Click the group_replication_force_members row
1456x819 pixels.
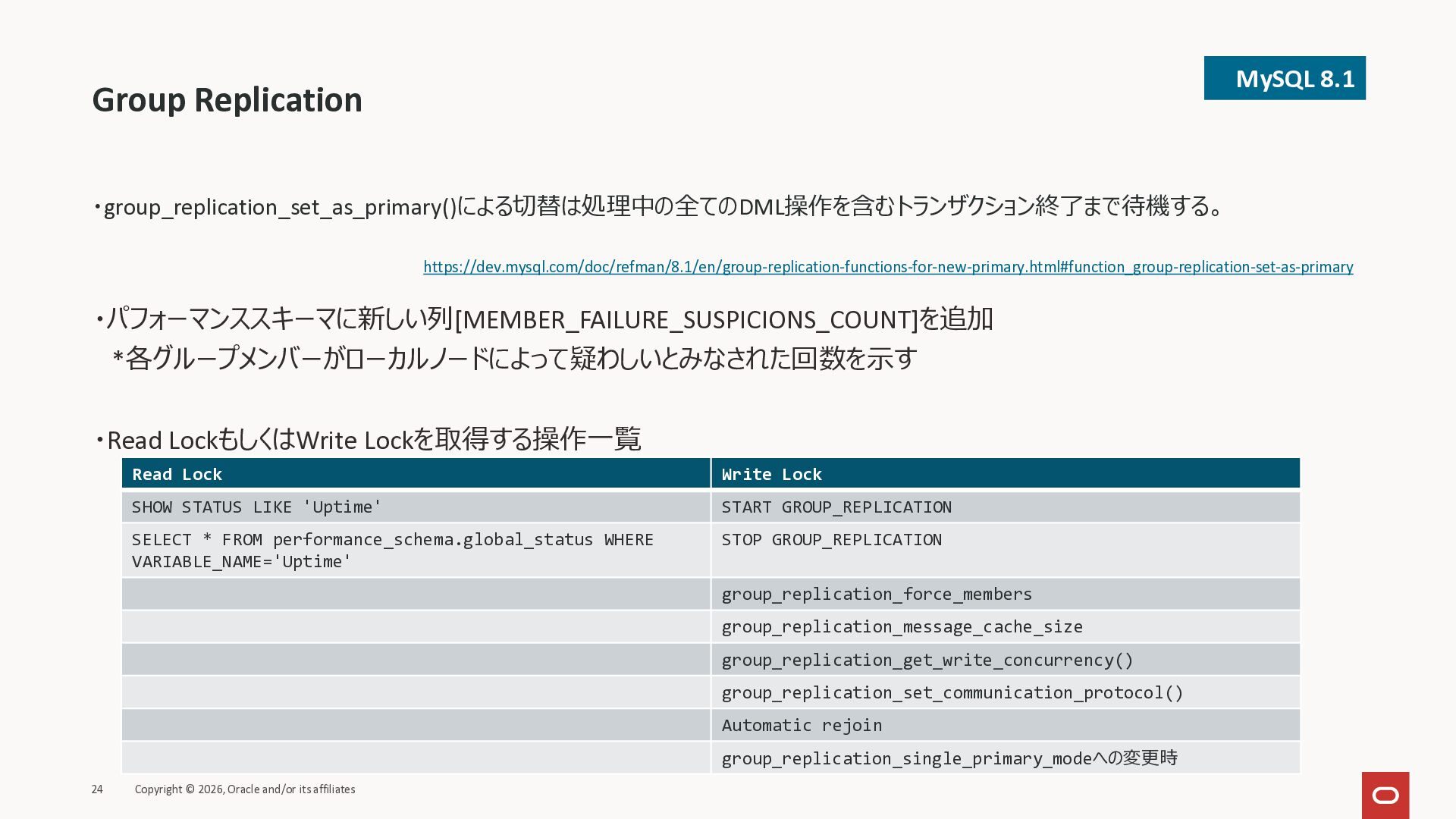[876, 594]
